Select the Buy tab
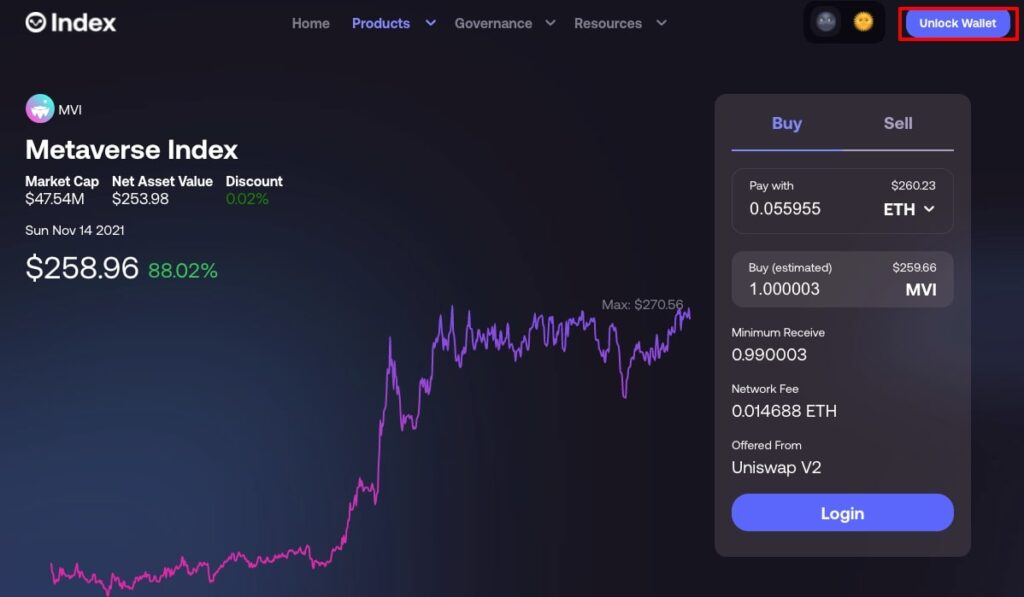1024x597 pixels. (x=786, y=123)
